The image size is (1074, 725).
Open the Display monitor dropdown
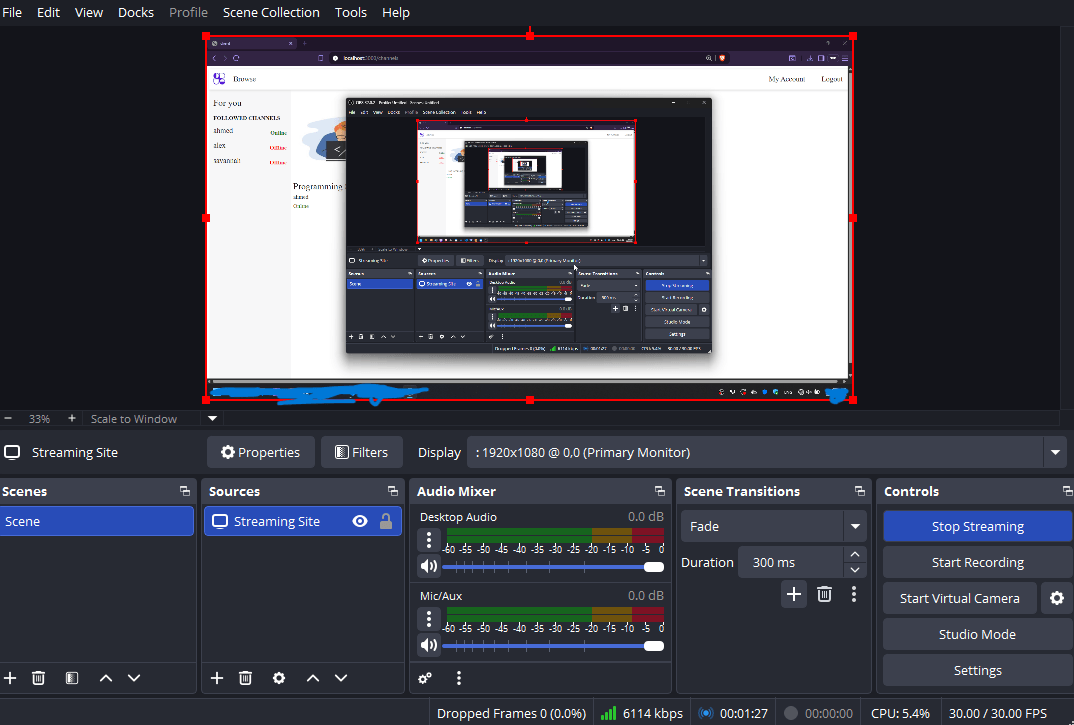[x=1056, y=452]
